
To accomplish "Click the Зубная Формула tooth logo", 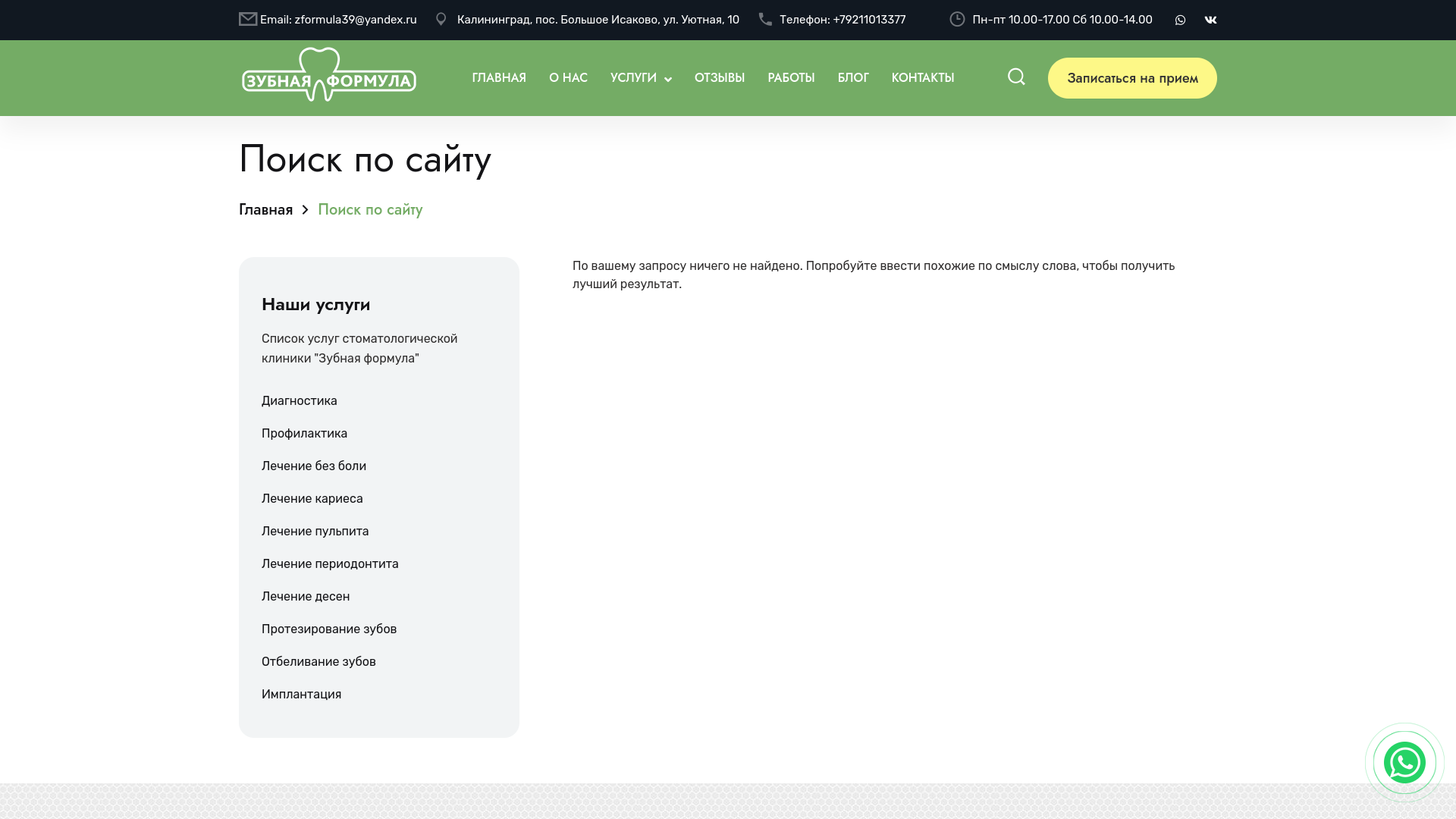I will (329, 75).
